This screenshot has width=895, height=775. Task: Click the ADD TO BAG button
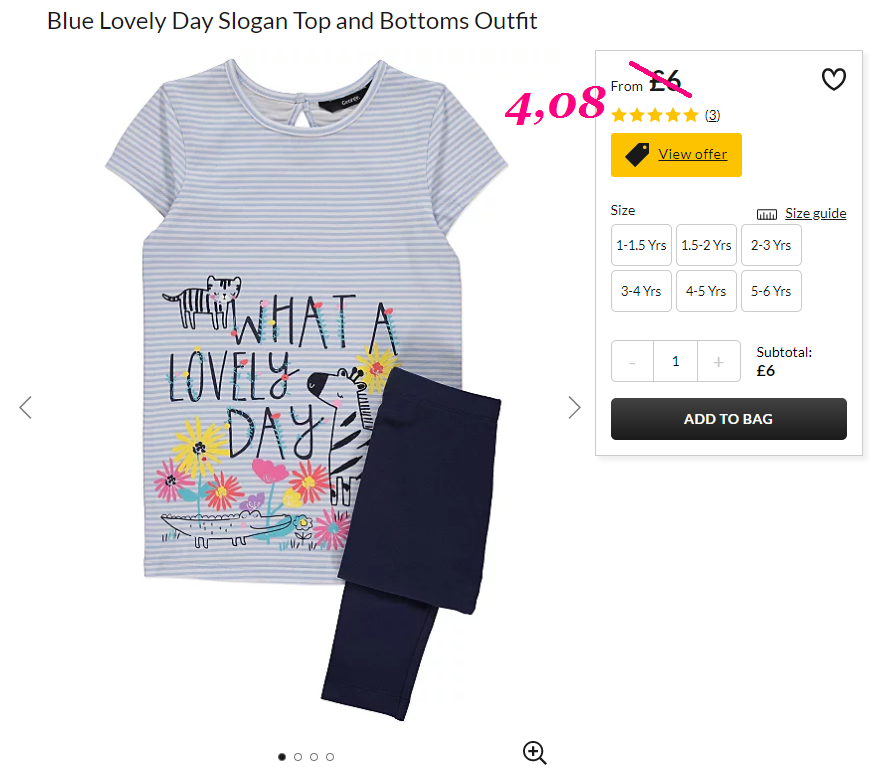pos(728,419)
